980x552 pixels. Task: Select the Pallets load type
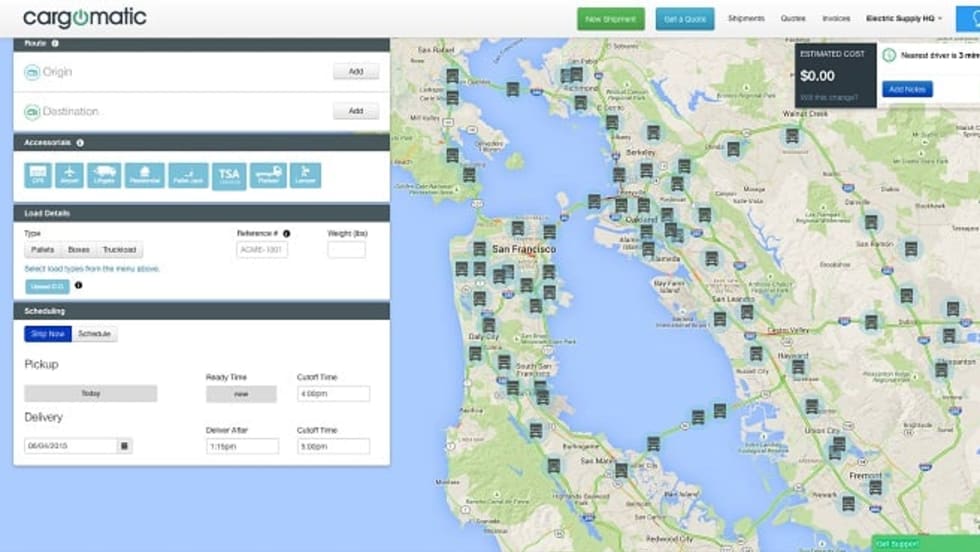click(43, 250)
